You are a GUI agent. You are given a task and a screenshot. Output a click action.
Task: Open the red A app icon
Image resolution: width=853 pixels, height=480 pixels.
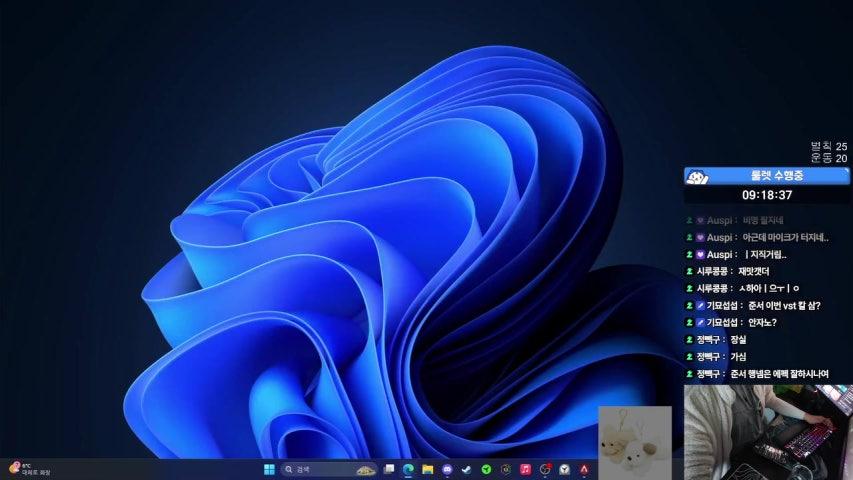click(x=584, y=469)
